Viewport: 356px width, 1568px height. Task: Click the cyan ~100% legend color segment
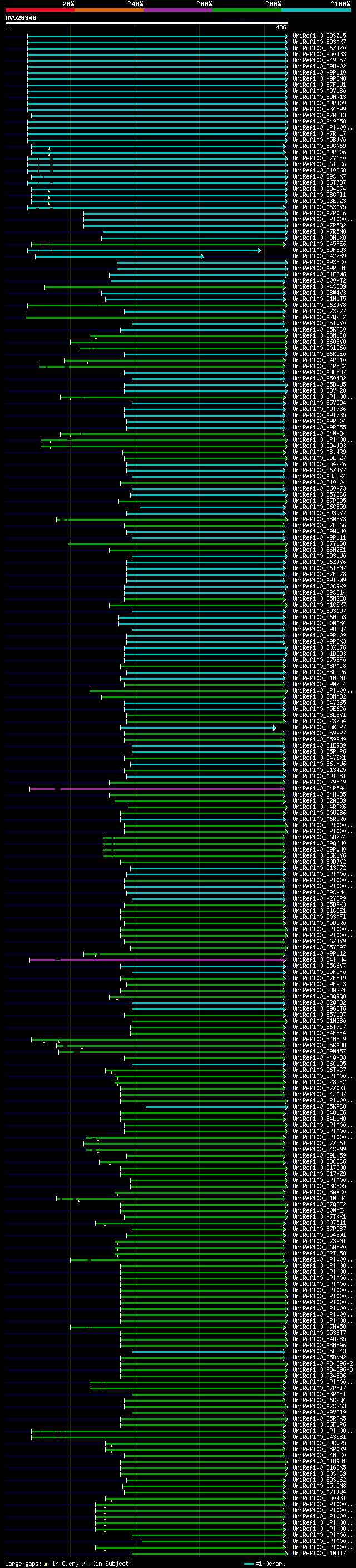(317, 11)
